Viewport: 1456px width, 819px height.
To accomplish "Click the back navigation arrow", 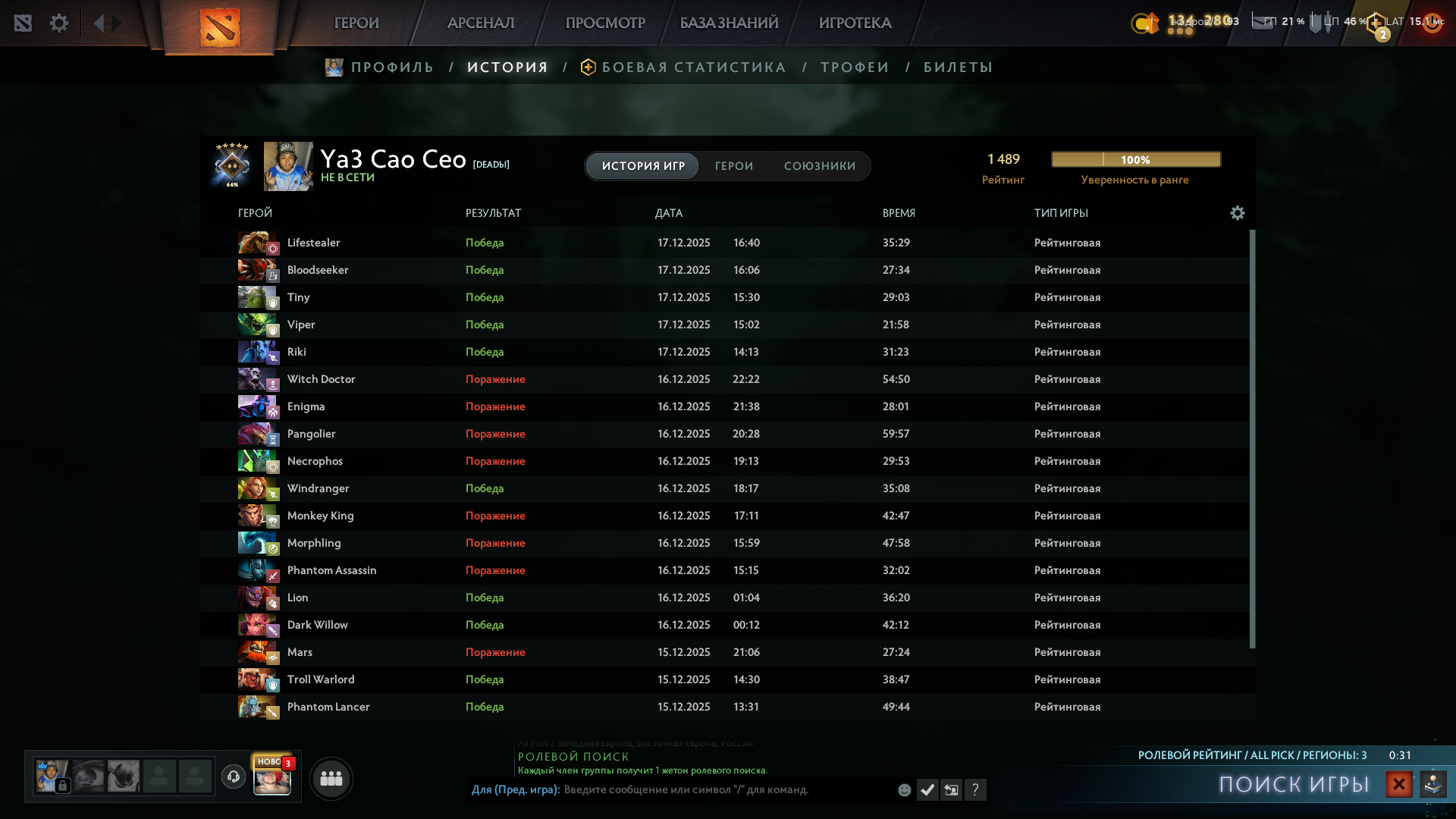I will pos(99,23).
